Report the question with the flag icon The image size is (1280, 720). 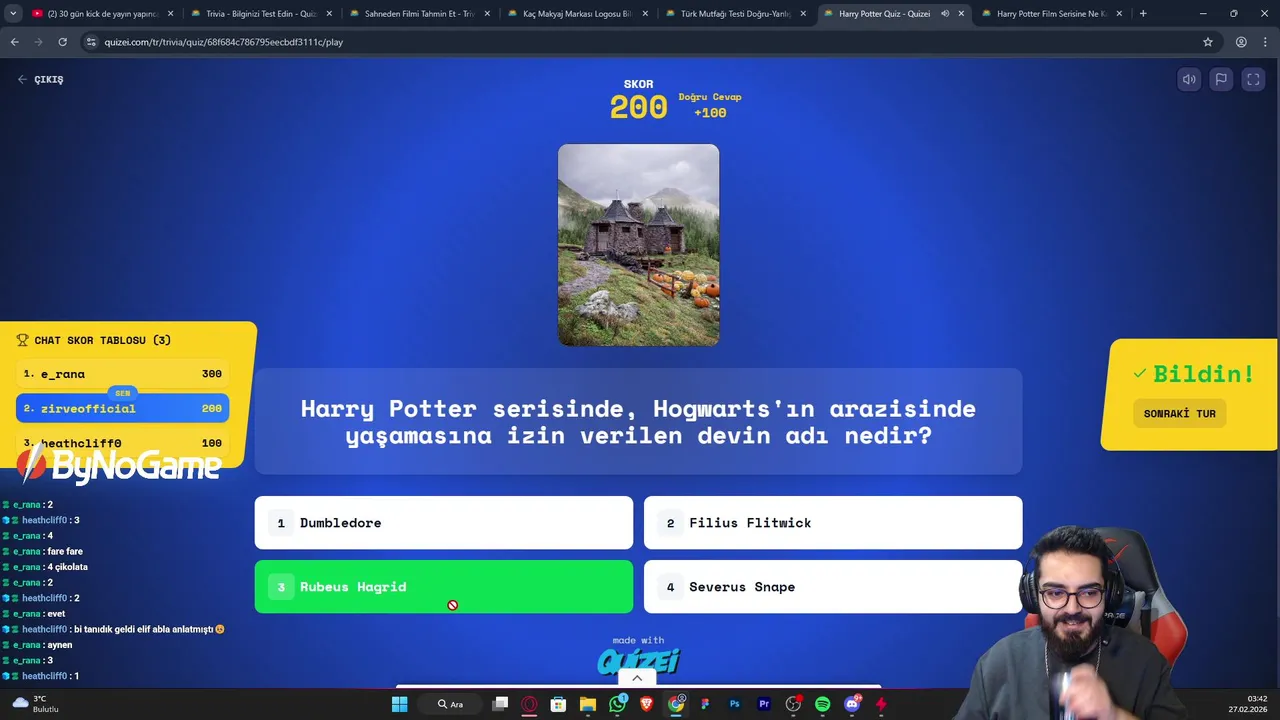(1221, 80)
